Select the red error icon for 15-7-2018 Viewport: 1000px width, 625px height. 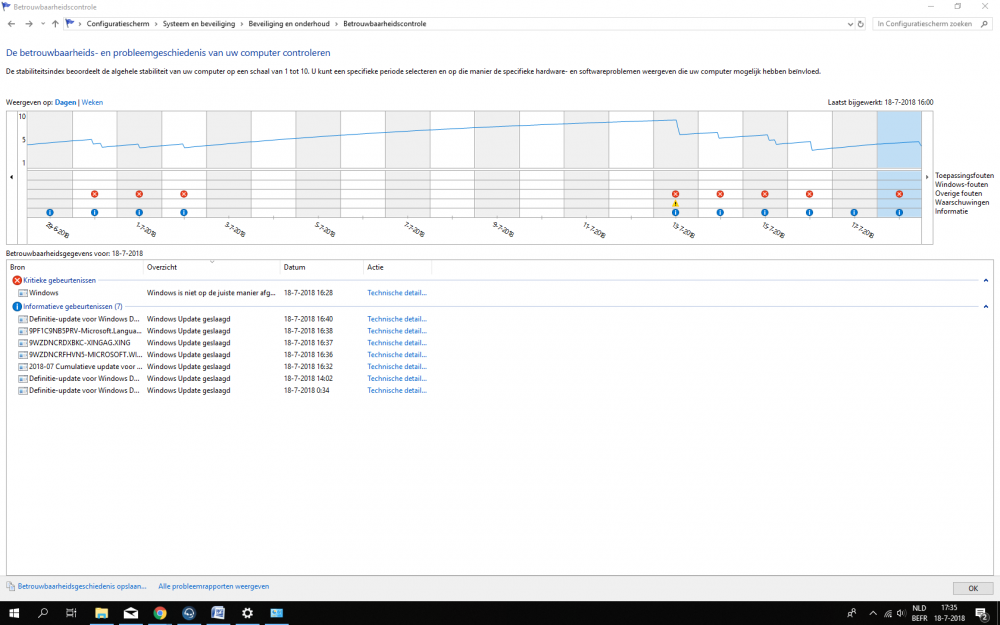tap(765, 194)
